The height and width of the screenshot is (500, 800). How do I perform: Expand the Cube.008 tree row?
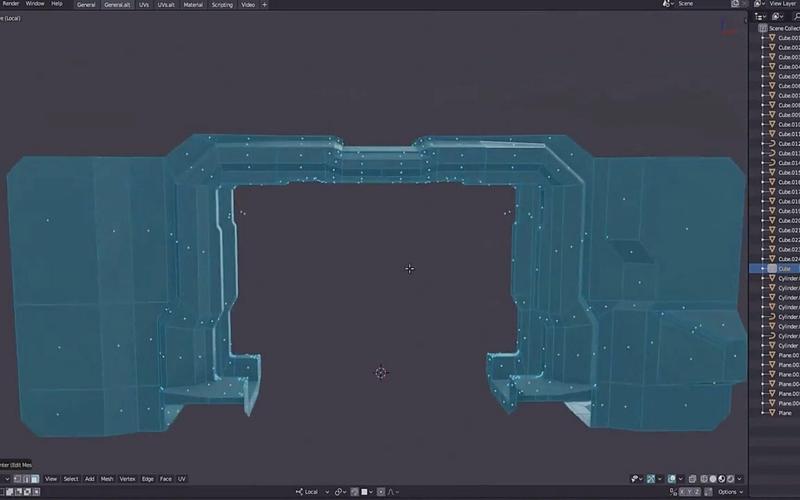click(x=763, y=105)
